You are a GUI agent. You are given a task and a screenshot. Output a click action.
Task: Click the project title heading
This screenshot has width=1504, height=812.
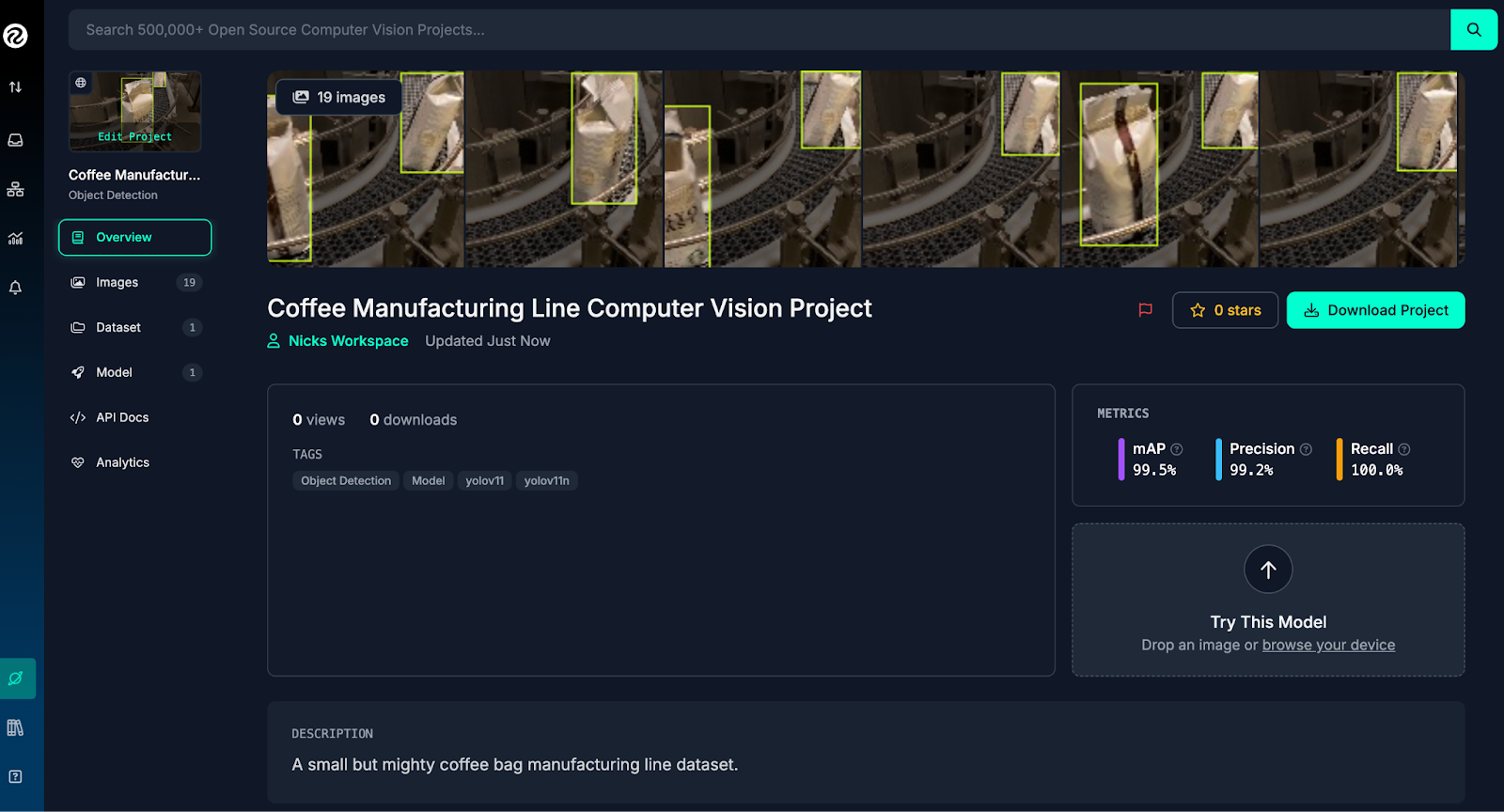(570, 308)
